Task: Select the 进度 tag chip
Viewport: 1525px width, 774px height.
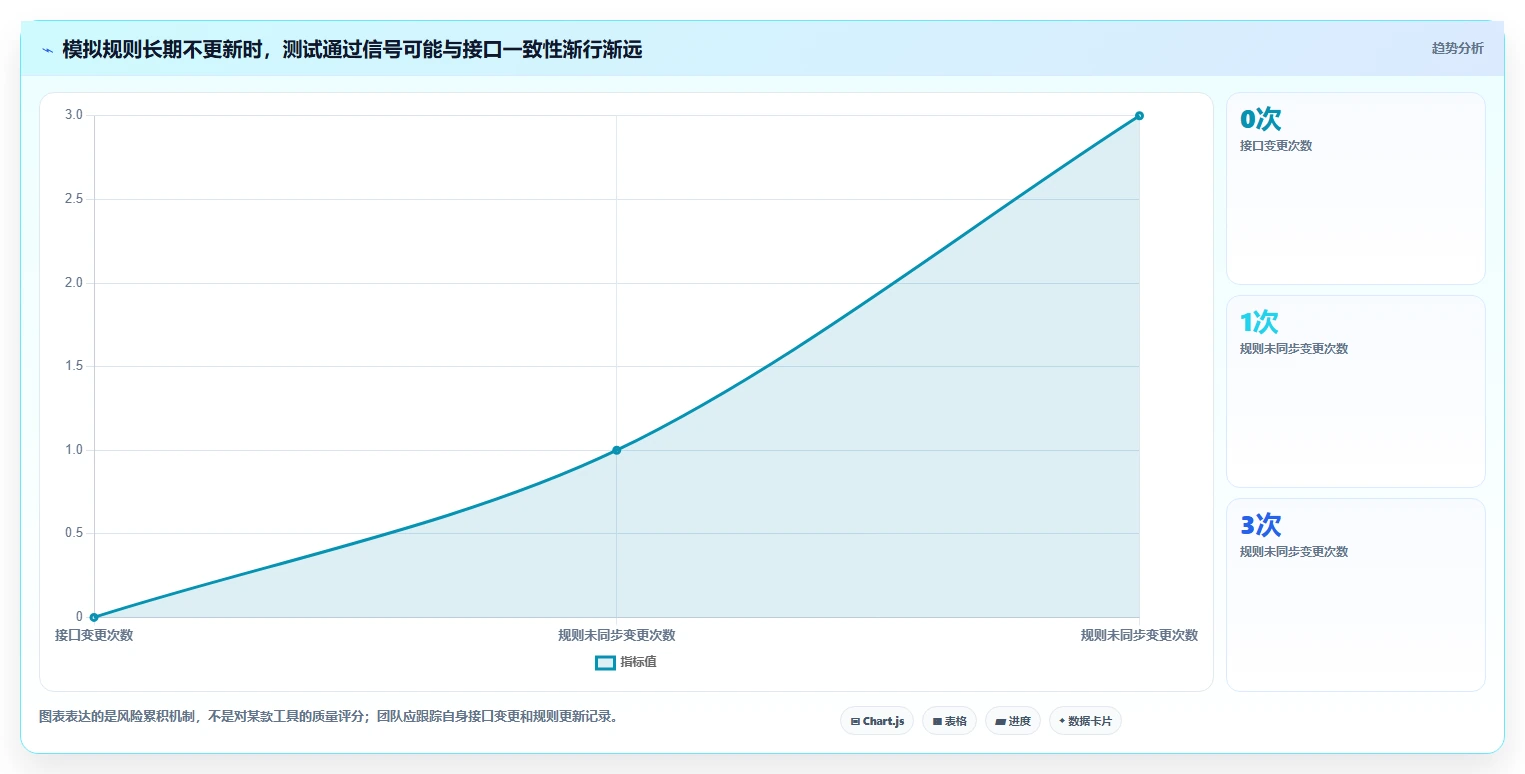Action: point(1013,721)
